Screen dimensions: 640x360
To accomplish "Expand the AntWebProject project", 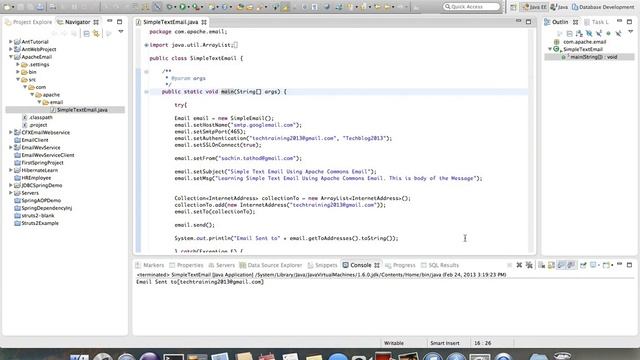I will [x=11, y=49].
